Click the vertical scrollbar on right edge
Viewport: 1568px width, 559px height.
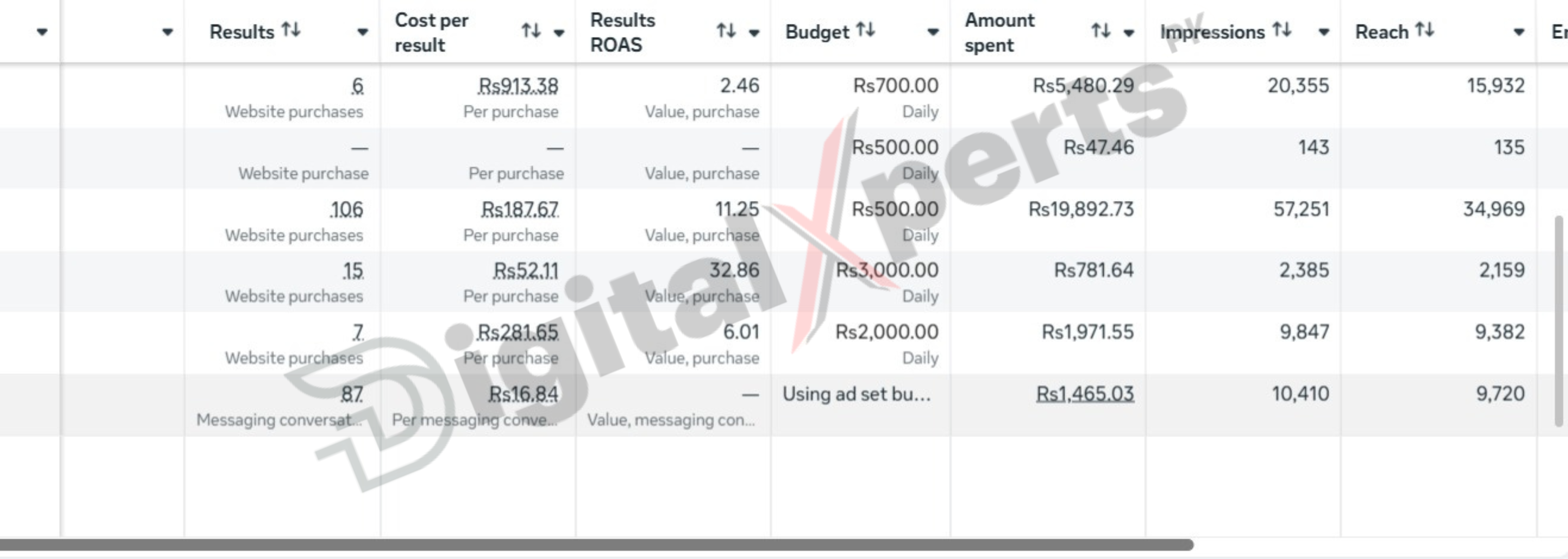pyautogui.click(x=1559, y=321)
